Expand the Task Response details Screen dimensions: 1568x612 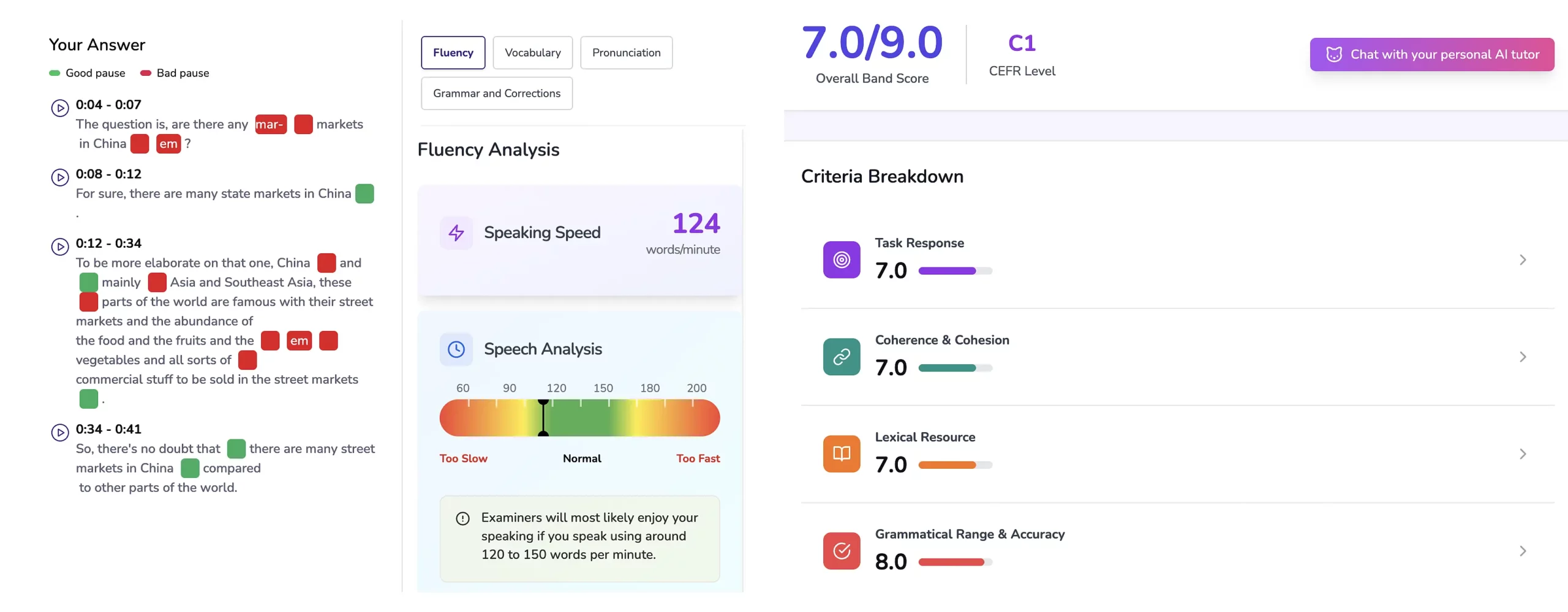(x=1523, y=259)
